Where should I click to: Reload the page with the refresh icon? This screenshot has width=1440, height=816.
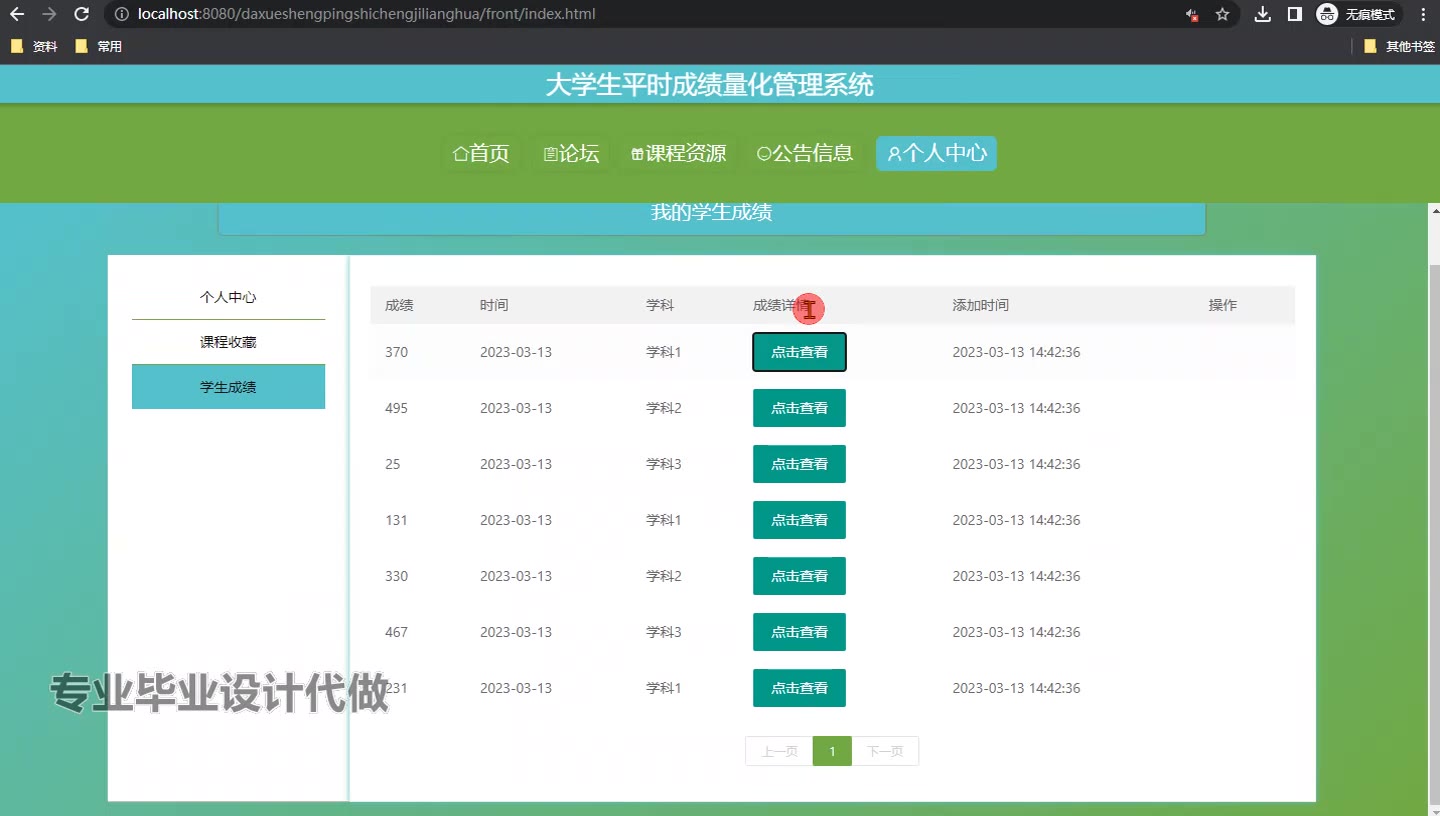(x=82, y=14)
